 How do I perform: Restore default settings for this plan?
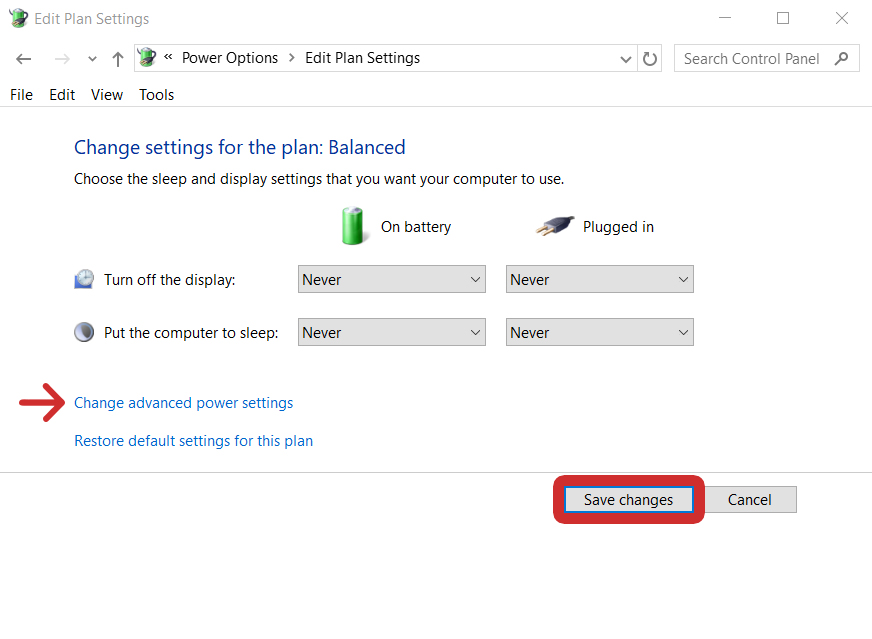pyautogui.click(x=193, y=440)
